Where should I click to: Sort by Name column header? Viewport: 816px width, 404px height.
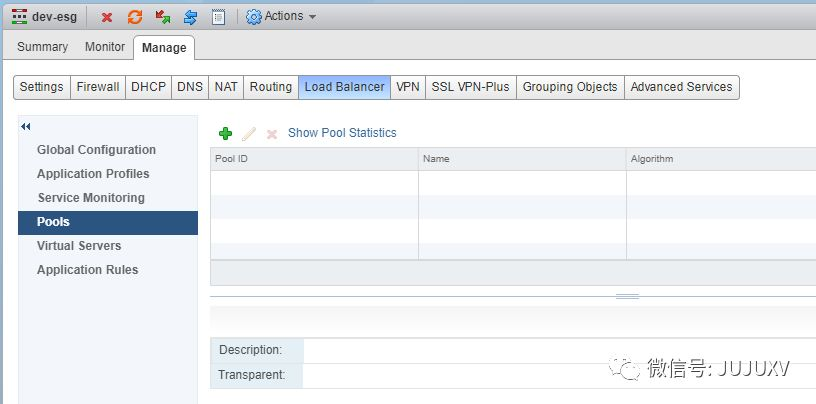click(522, 159)
